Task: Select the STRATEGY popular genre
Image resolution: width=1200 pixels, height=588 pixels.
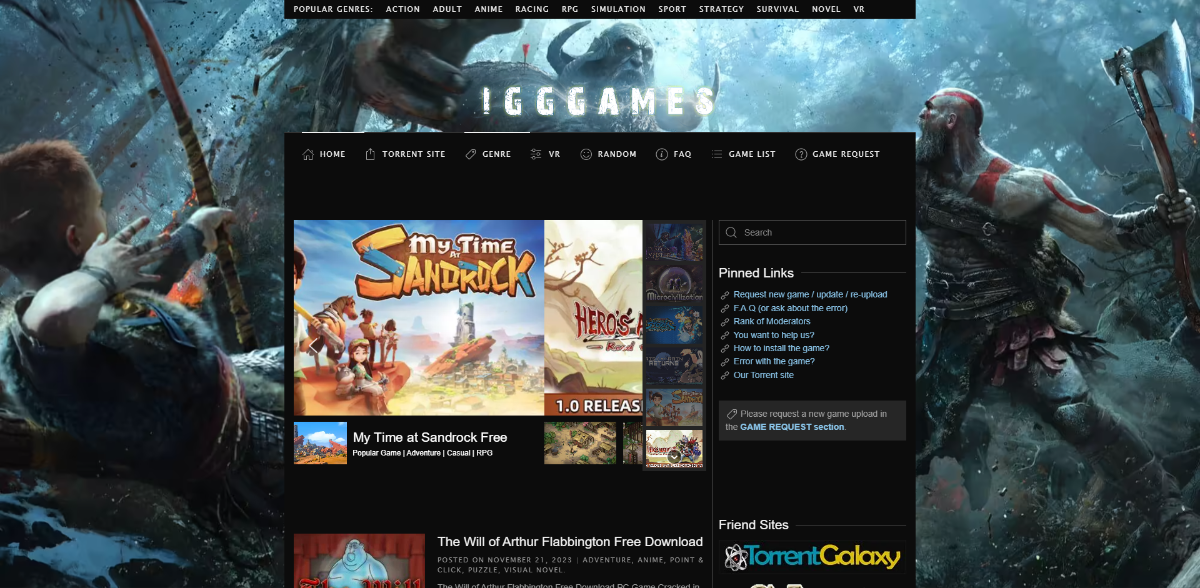Action: pyautogui.click(x=721, y=9)
